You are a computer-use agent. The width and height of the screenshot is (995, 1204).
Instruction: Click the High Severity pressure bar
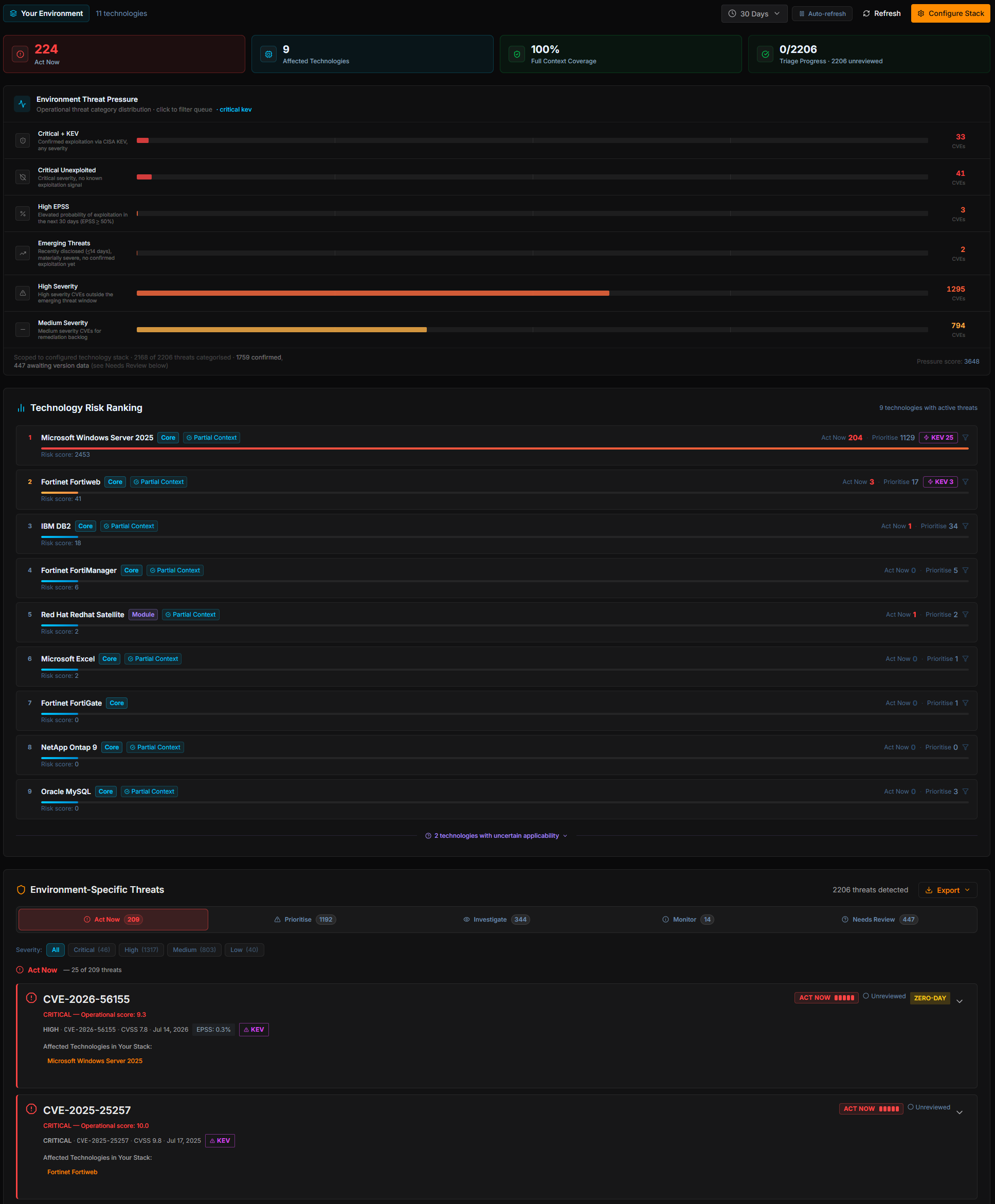[x=373, y=293]
